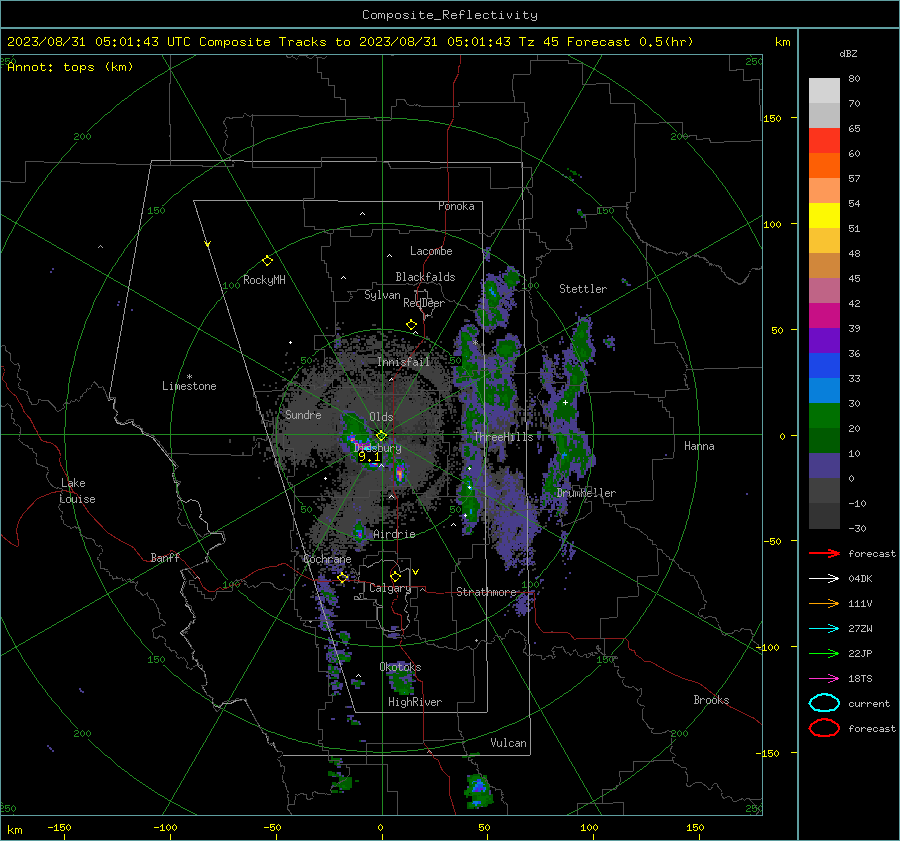Click the Stettler town label
Image resolution: width=900 pixels, height=841 pixels.
point(583,289)
